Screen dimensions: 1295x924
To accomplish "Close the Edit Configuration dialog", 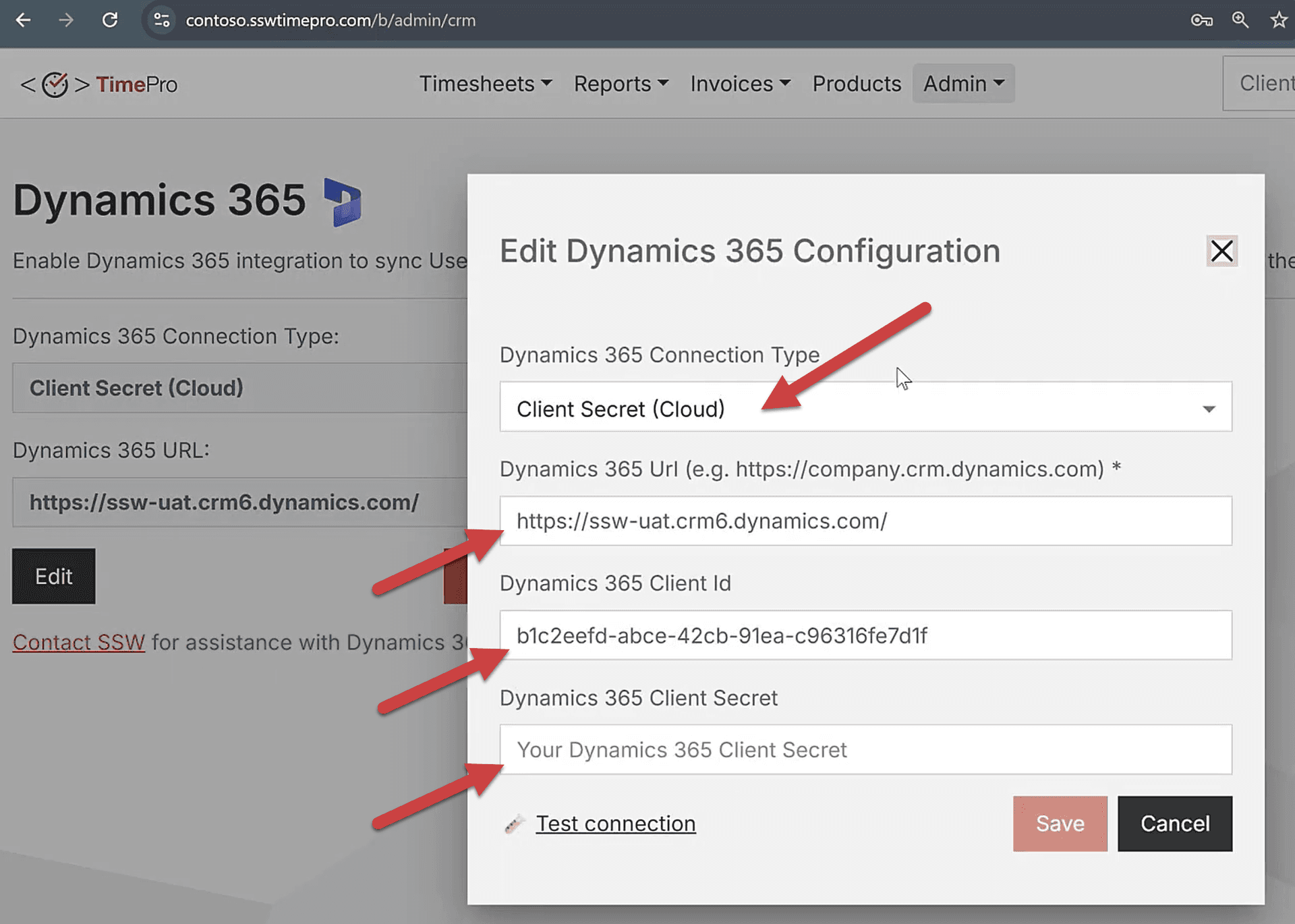I will click(1221, 251).
